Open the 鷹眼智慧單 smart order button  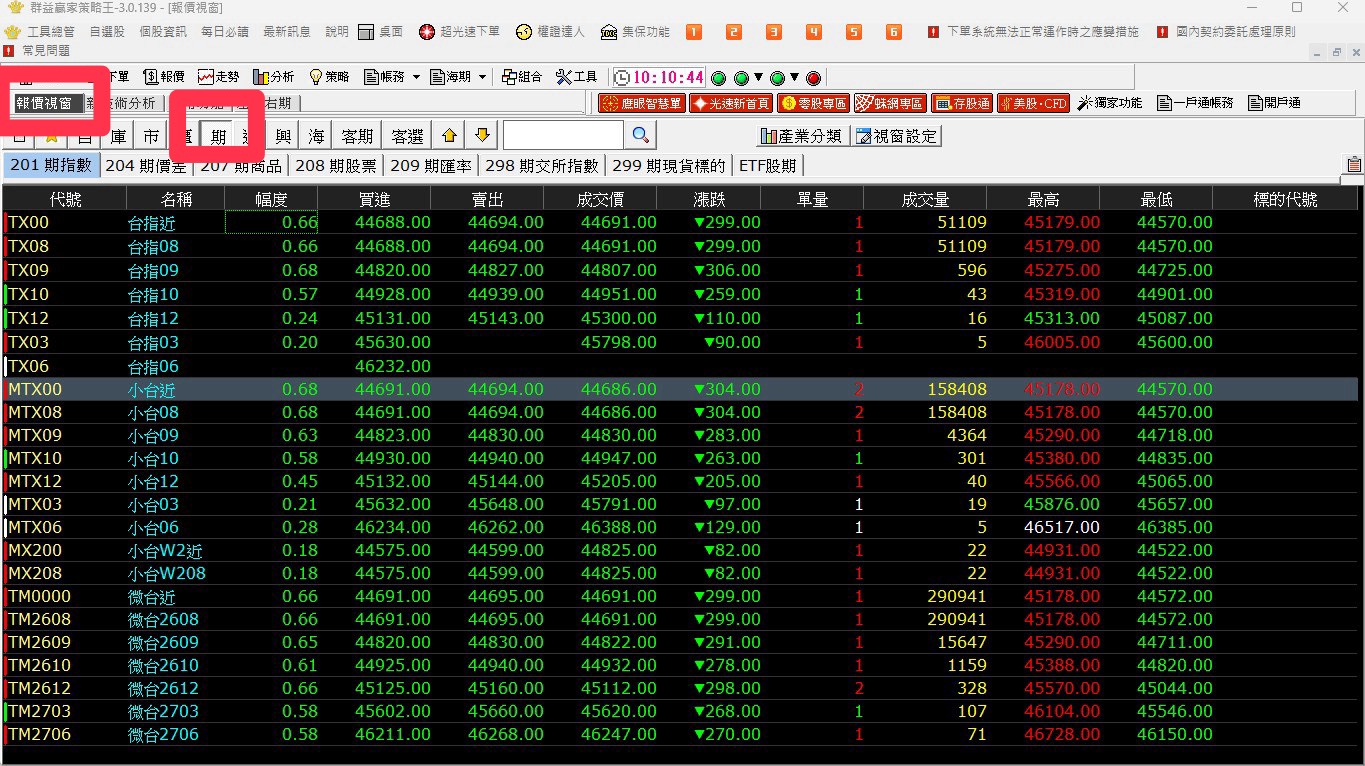point(641,103)
